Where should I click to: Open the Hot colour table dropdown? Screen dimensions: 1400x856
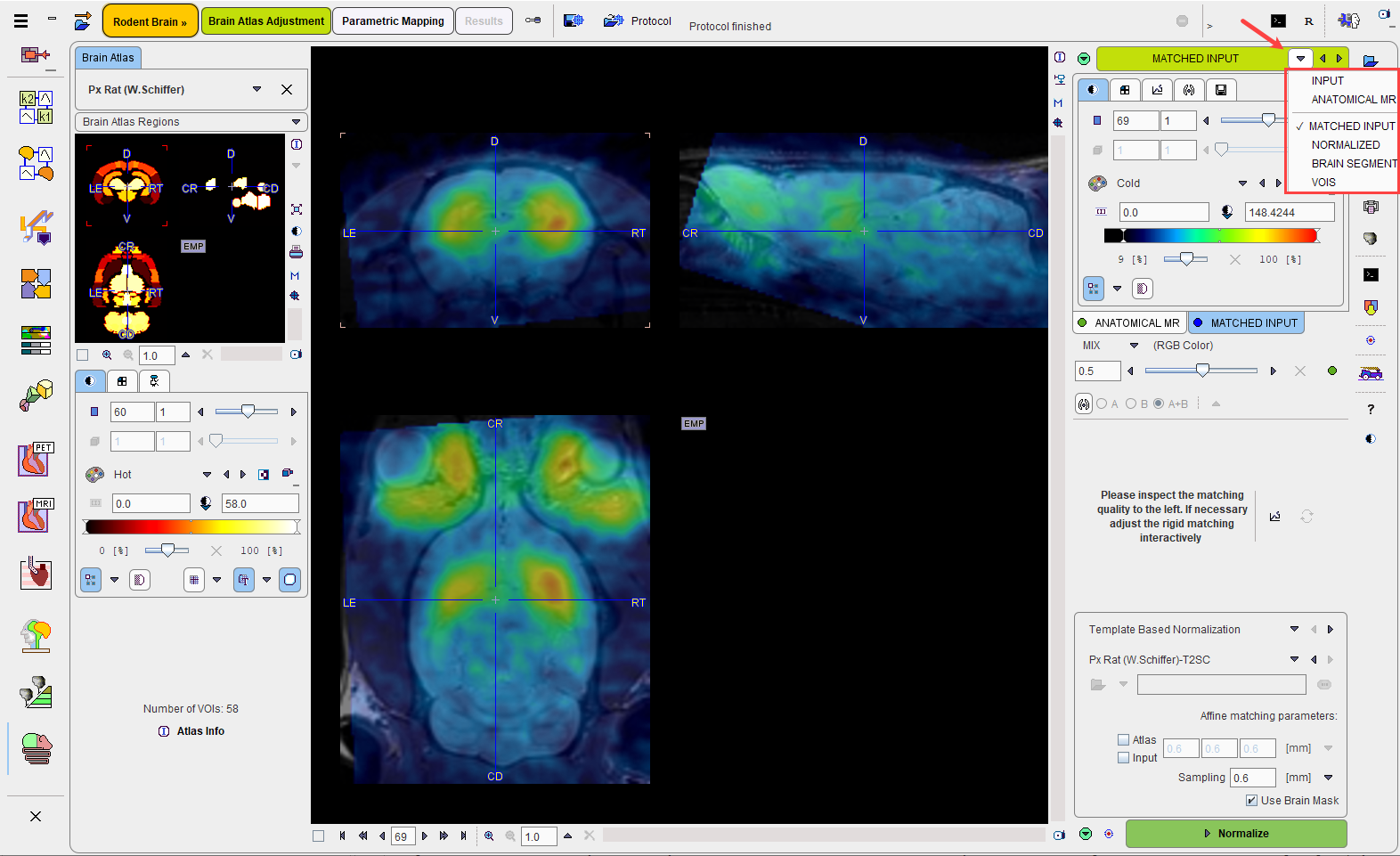point(207,475)
